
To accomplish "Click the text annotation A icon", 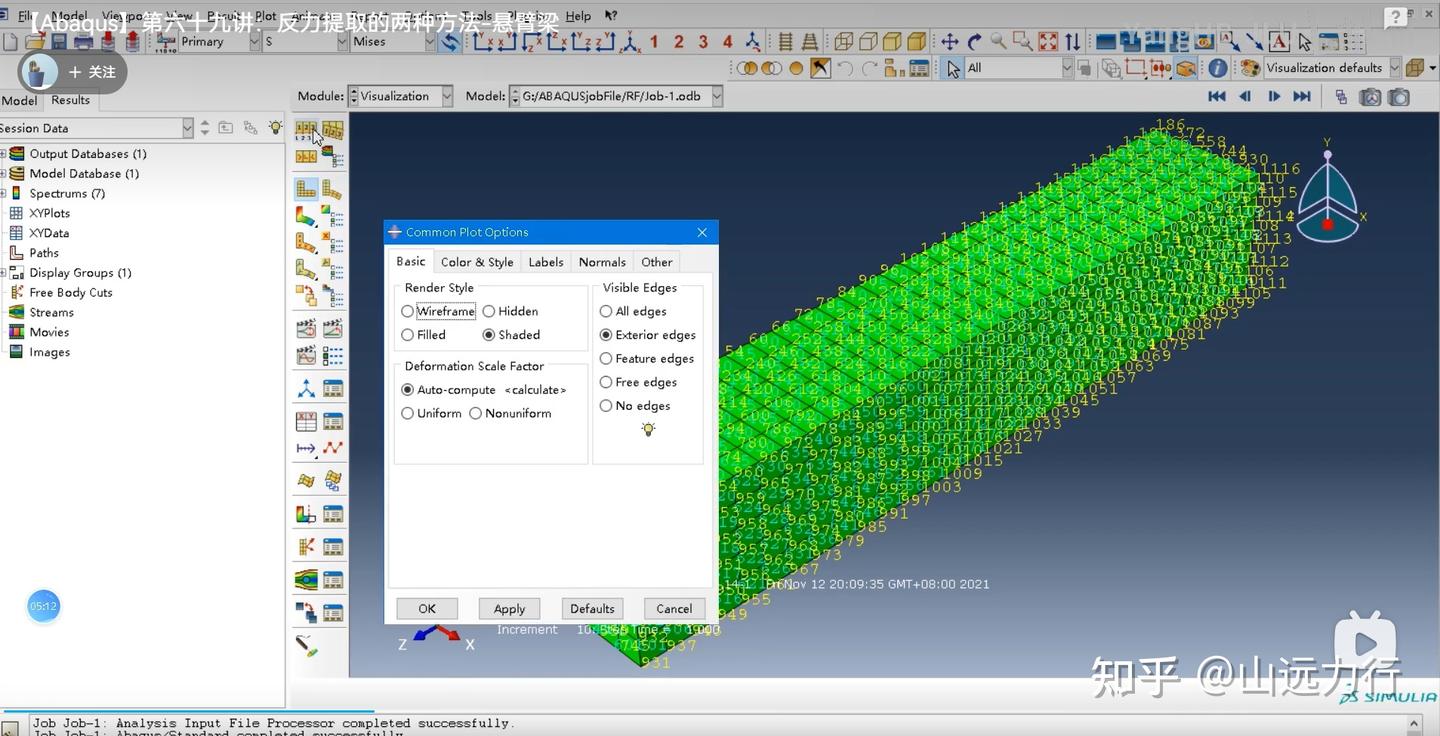I will 1279,41.
